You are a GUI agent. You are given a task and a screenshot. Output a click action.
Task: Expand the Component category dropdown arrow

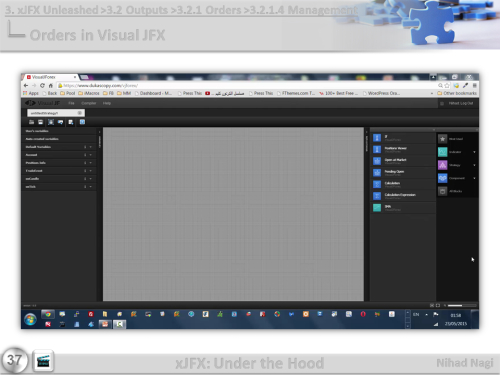(474, 178)
